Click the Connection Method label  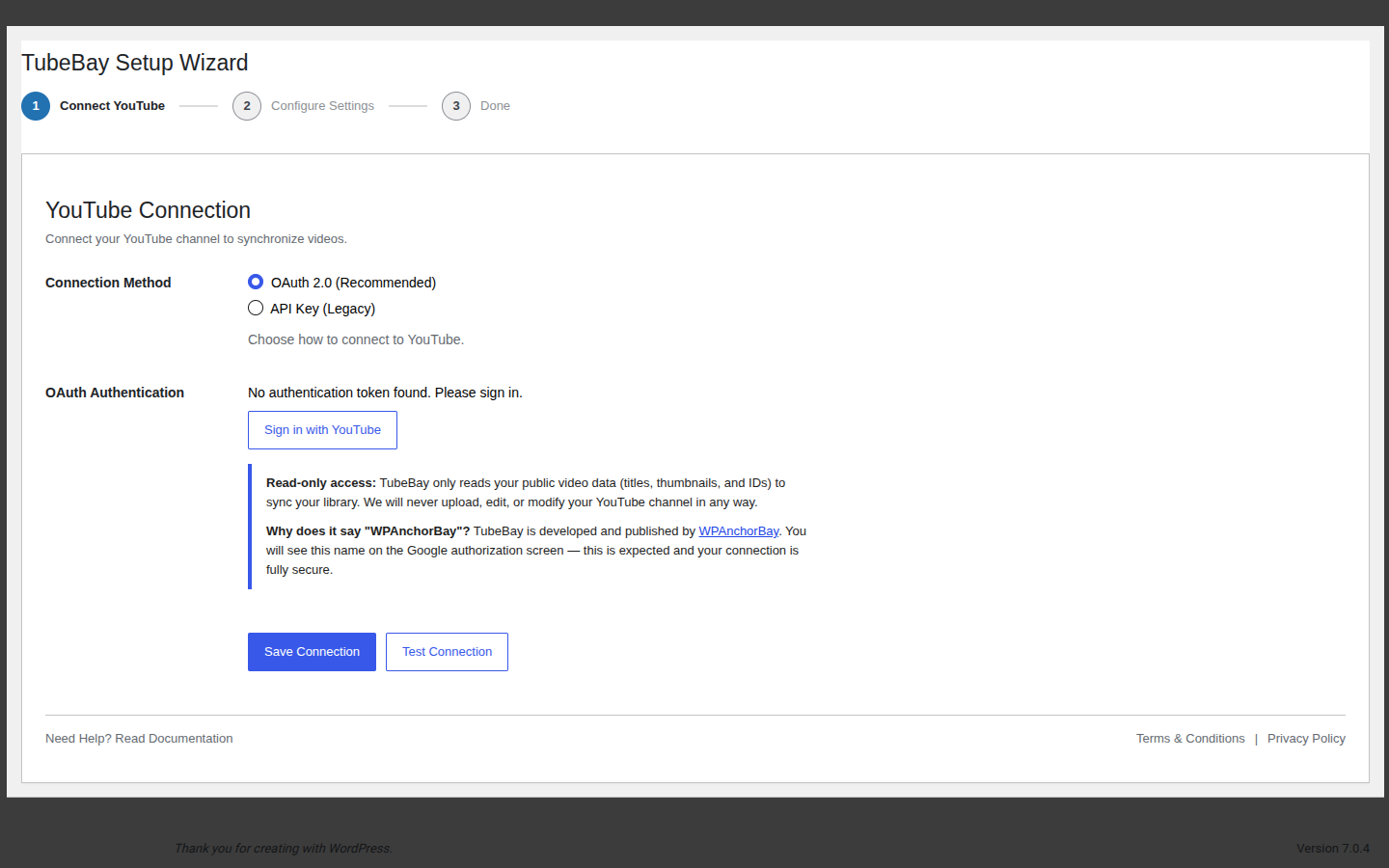tap(108, 283)
